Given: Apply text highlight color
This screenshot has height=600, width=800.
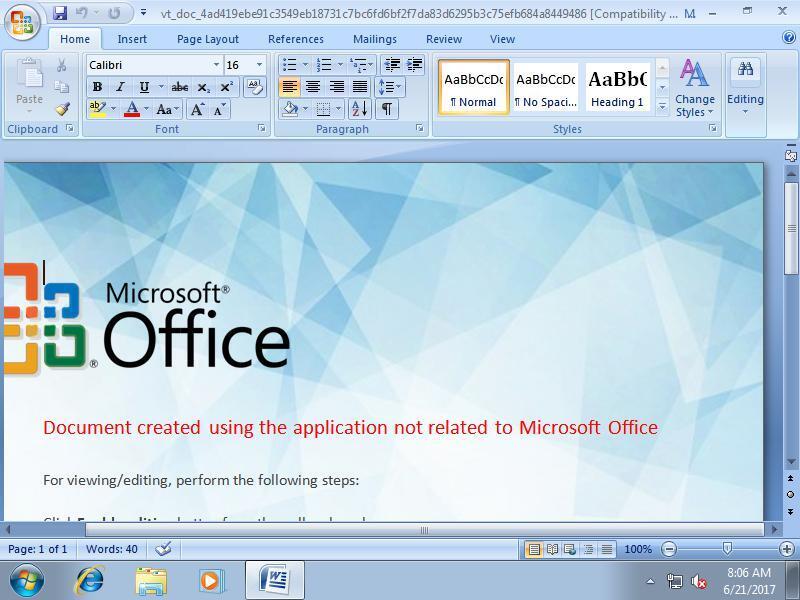Looking at the screenshot, I should (x=97, y=109).
